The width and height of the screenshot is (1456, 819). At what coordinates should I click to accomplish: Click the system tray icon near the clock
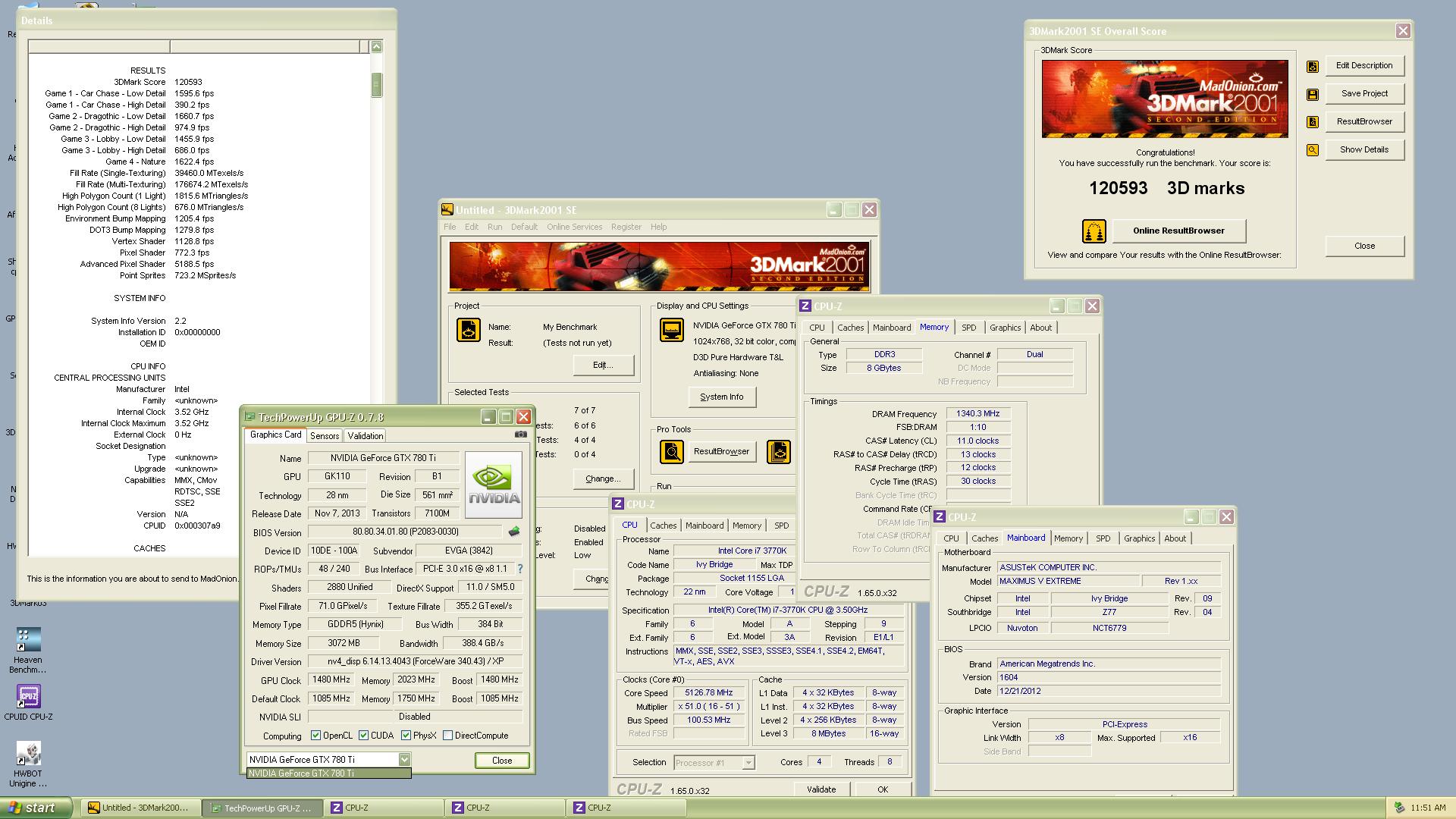pos(1398,808)
